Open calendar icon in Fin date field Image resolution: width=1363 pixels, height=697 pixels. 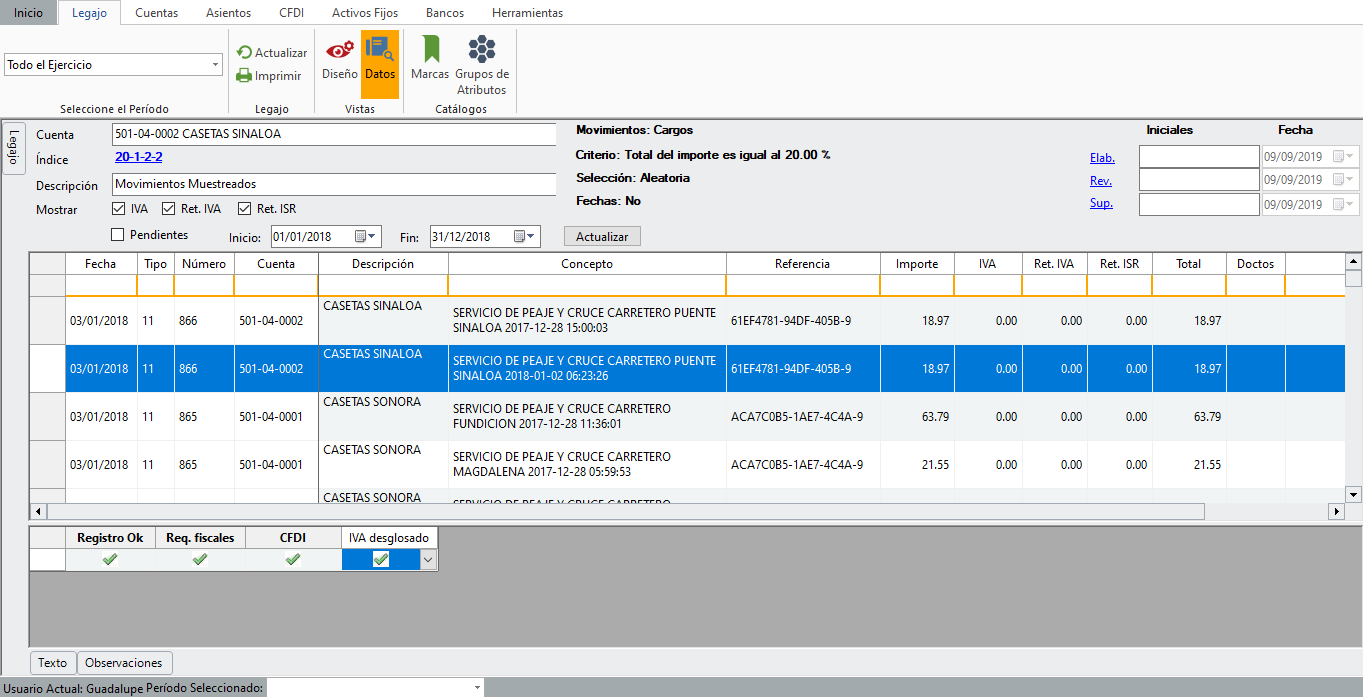coord(520,237)
